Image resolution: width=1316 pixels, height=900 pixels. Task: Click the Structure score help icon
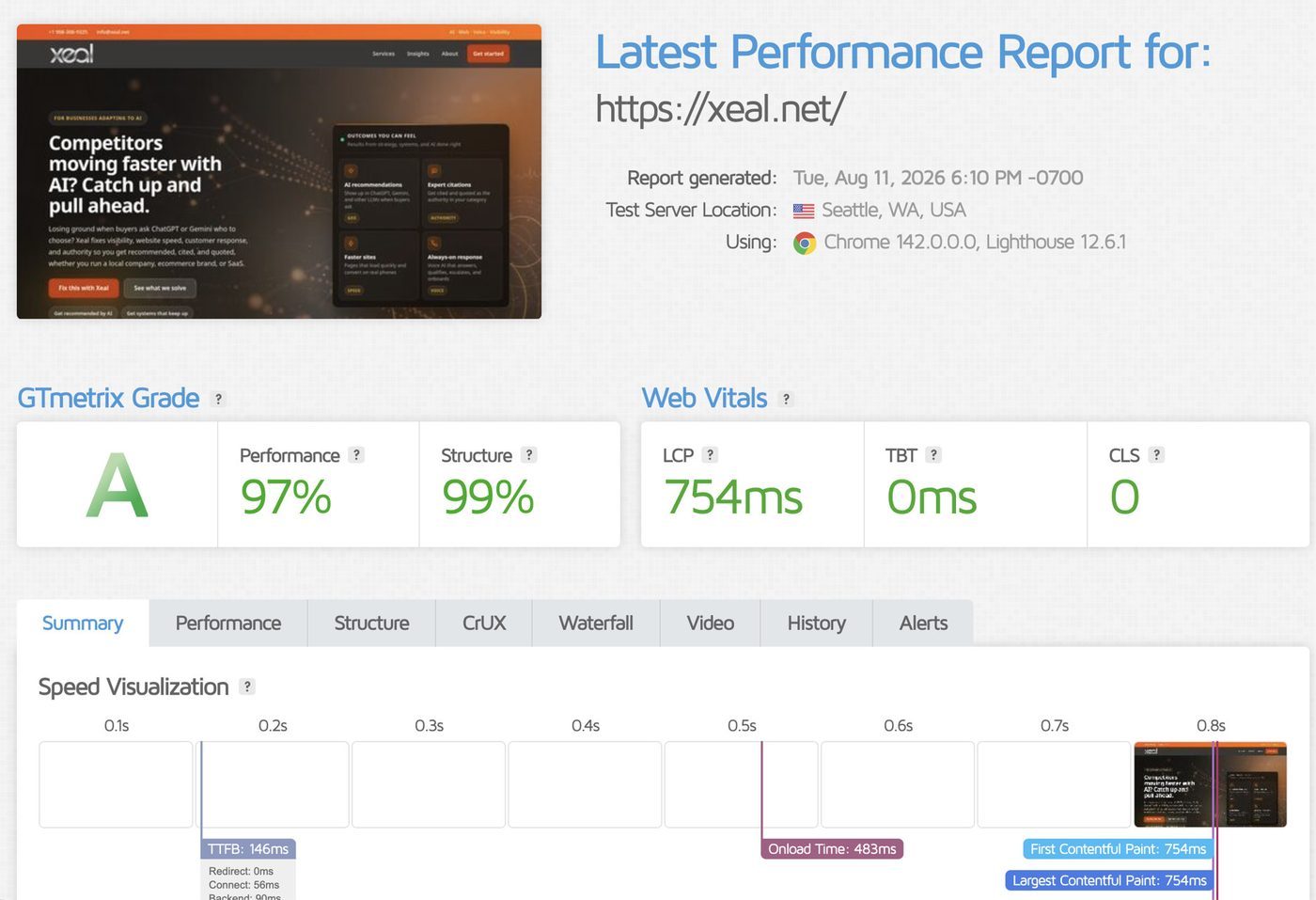(x=529, y=454)
